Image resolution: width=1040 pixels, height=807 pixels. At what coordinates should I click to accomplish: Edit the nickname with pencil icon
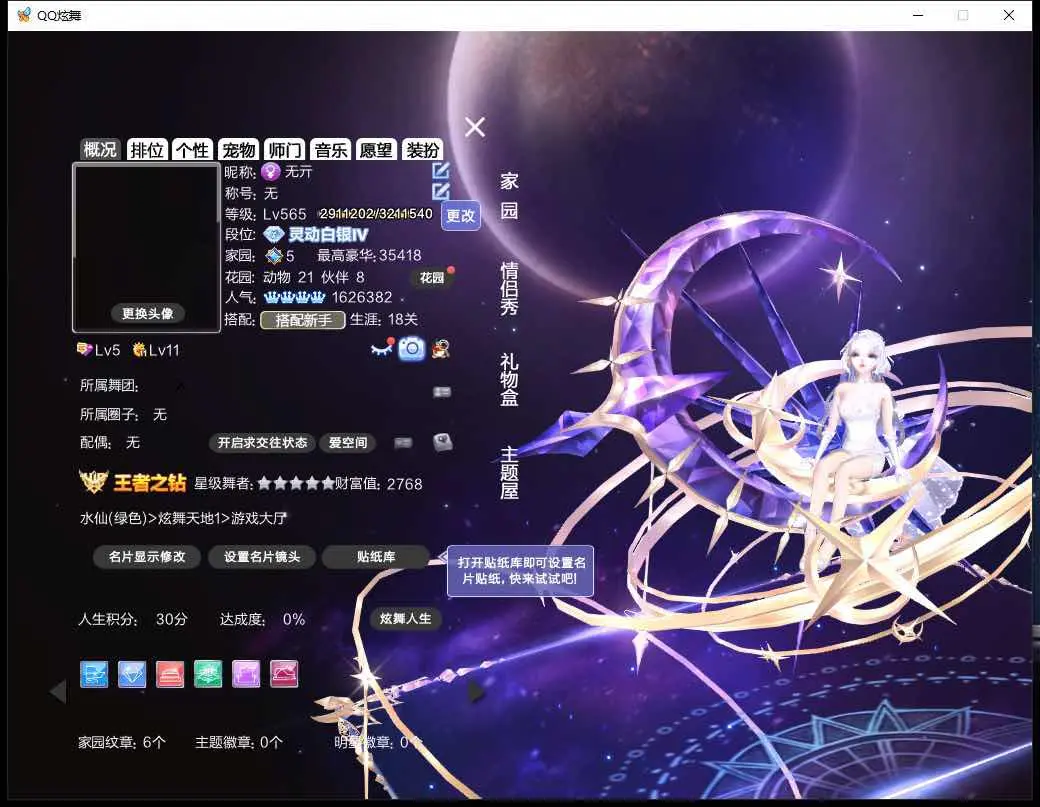coord(440,171)
